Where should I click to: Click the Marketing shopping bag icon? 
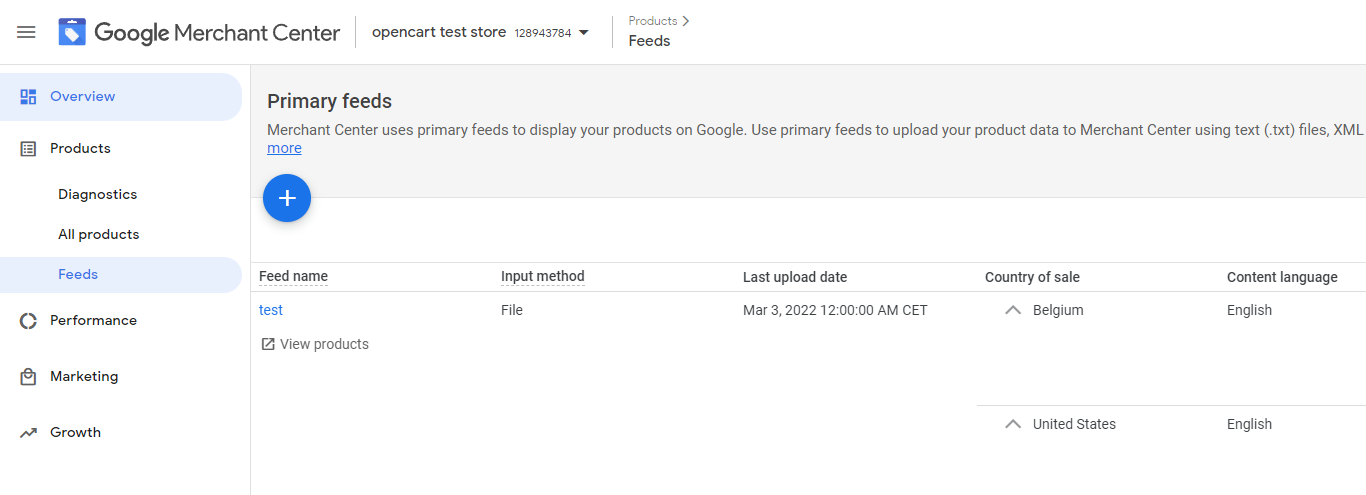(x=28, y=377)
